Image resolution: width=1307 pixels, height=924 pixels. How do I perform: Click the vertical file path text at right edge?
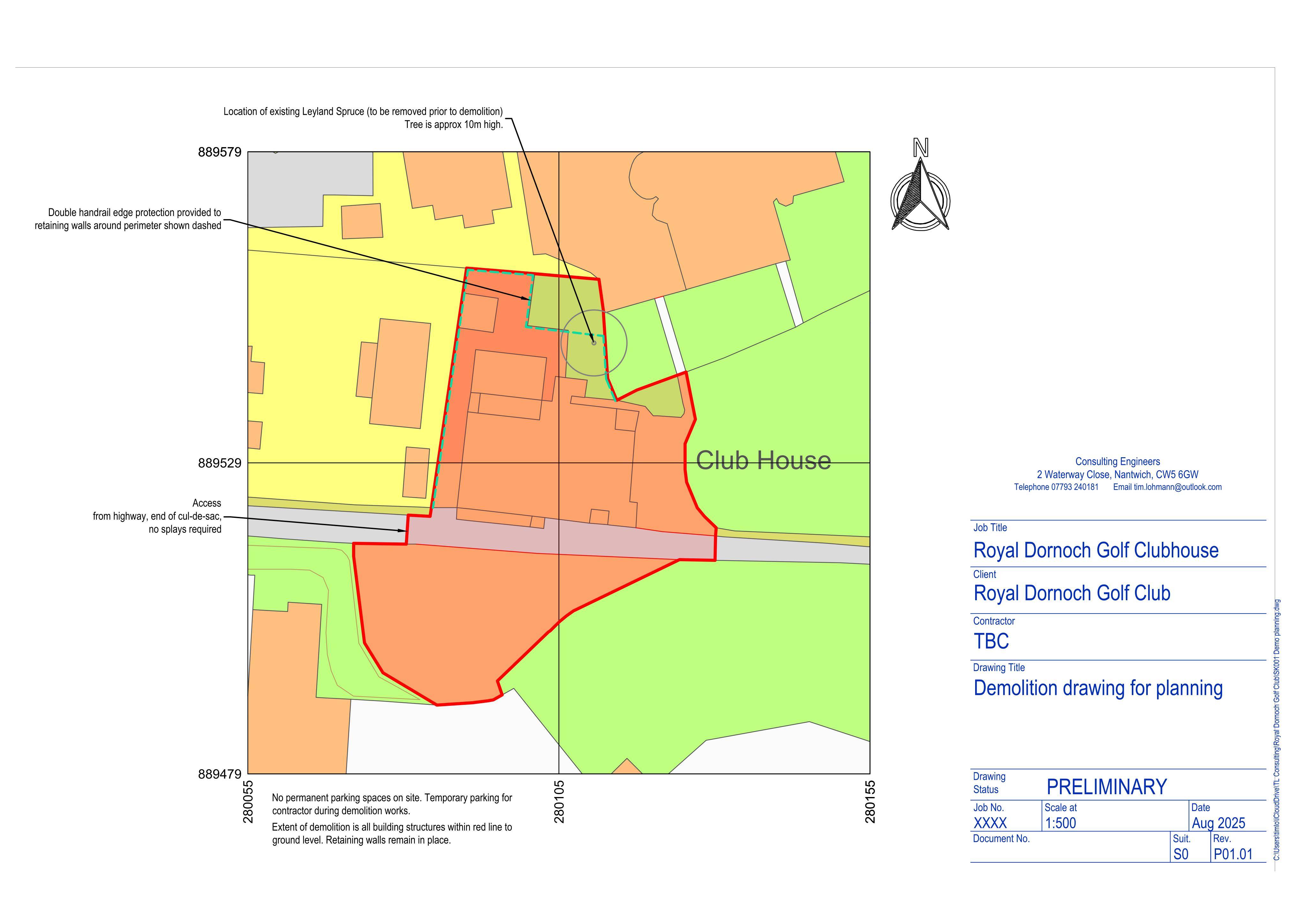point(1277,730)
